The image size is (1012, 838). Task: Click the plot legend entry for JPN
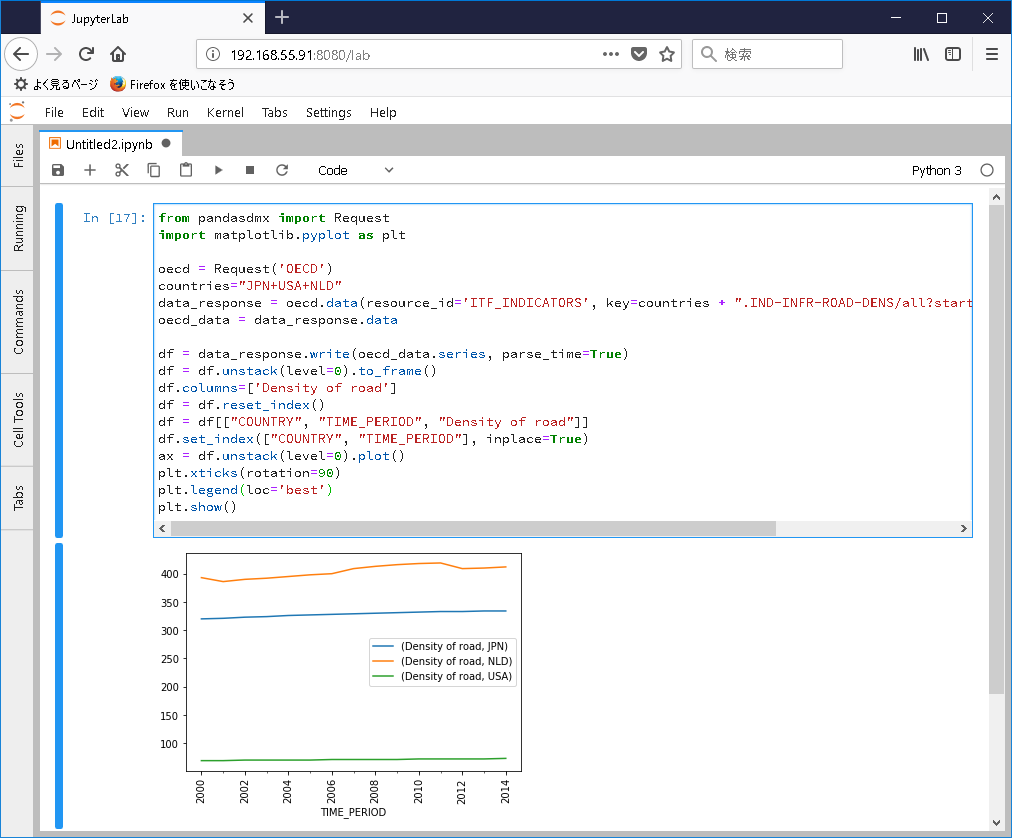(441, 646)
